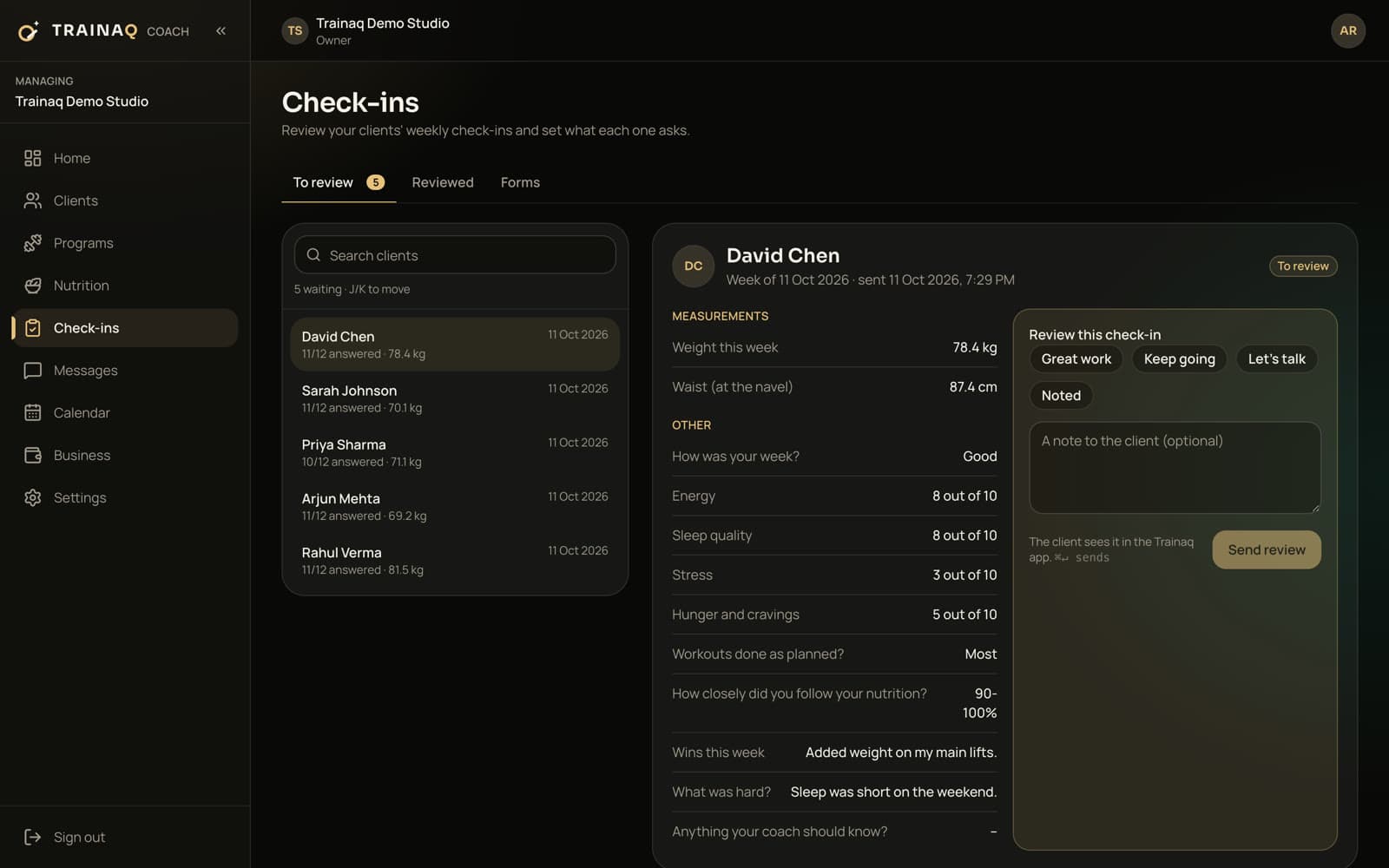Viewport: 1389px width, 868px height.
Task: Choose the Great work quick reply
Action: tap(1076, 359)
